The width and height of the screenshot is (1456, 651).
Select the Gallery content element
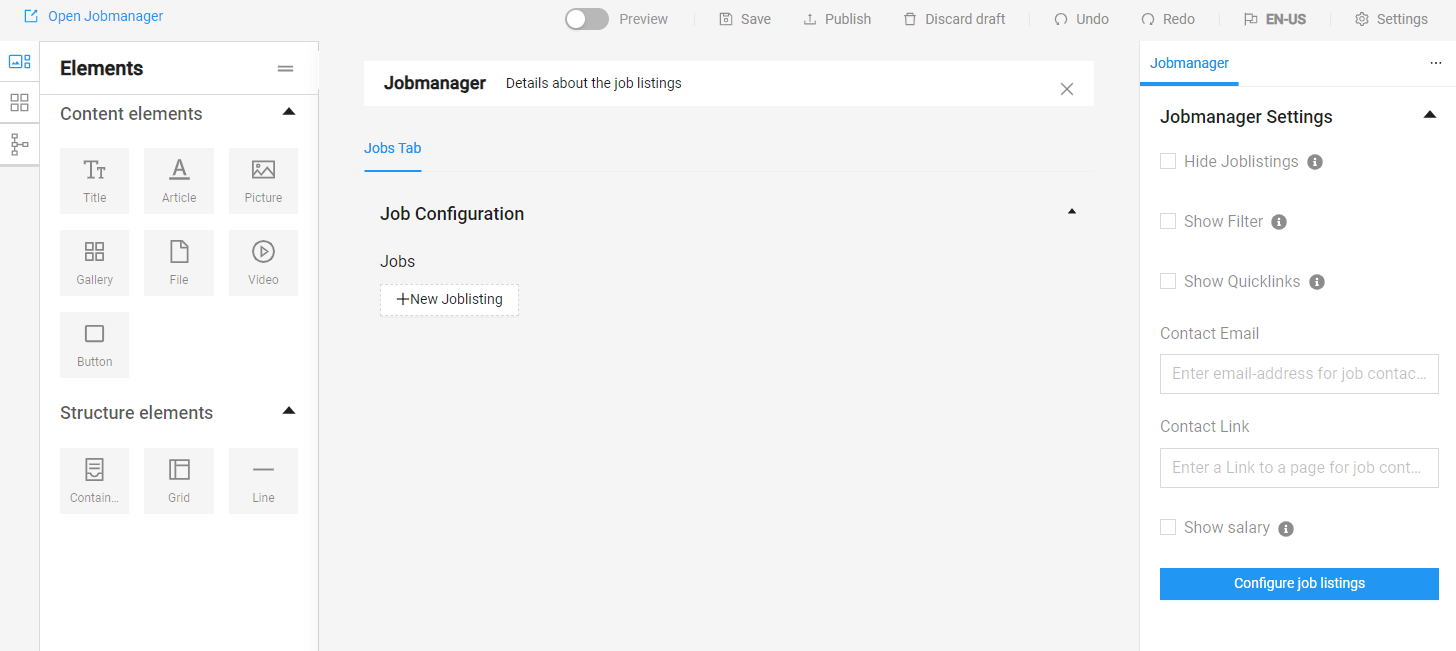pos(94,263)
